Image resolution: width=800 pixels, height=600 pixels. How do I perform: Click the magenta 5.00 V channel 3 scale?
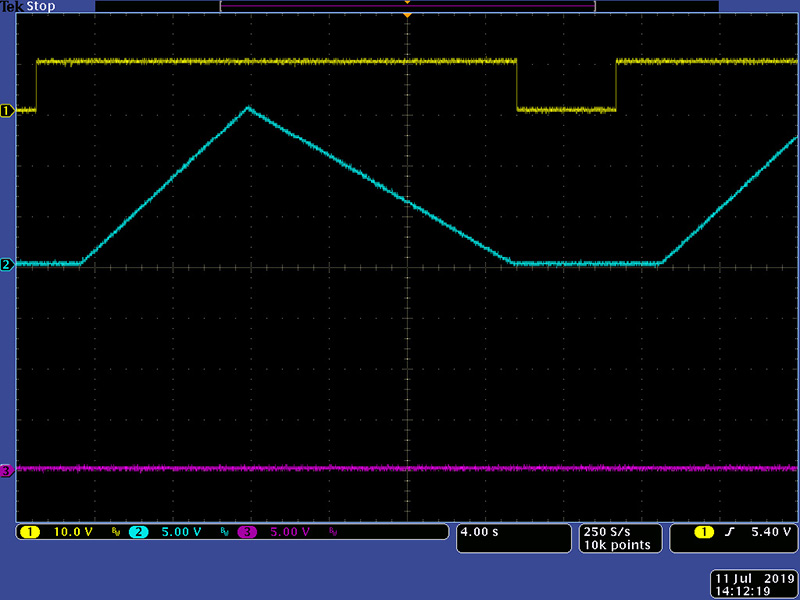click(290, 532)
